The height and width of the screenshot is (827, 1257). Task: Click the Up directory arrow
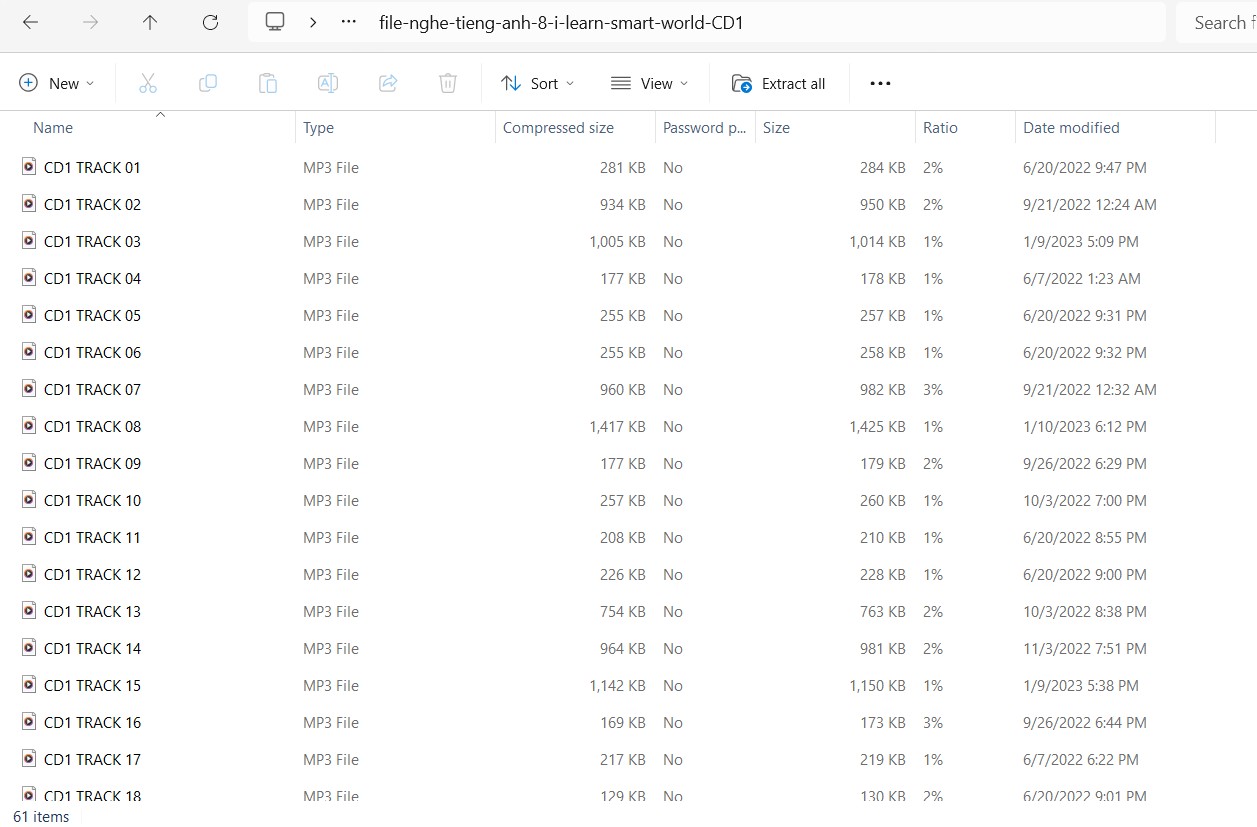click(150, 22)
